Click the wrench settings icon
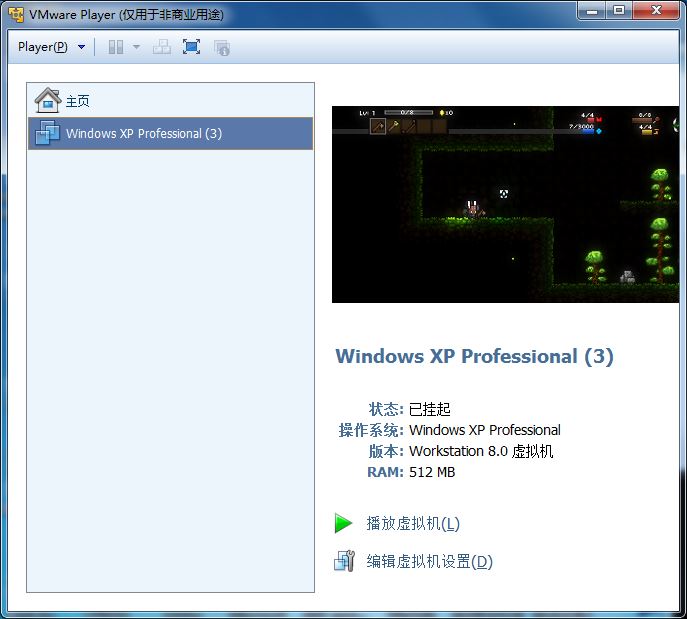Image resolution: width=687 pixels, height=619 pixels. click(344, 561)
